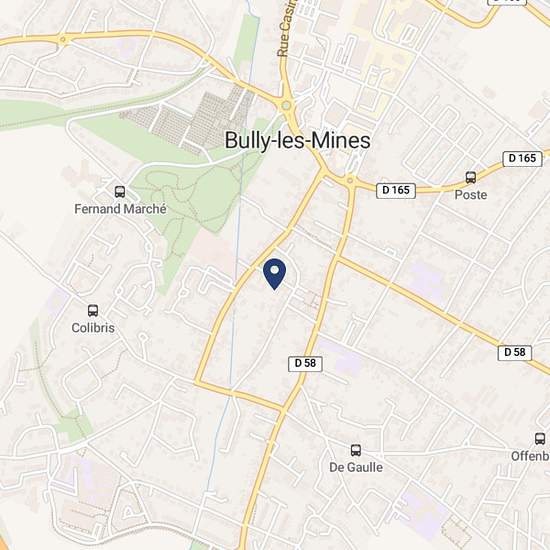The height and width of the screenshot is (550, 550).
Task: Select the De Gaulle bus stop icon
Action: (356, 450)
